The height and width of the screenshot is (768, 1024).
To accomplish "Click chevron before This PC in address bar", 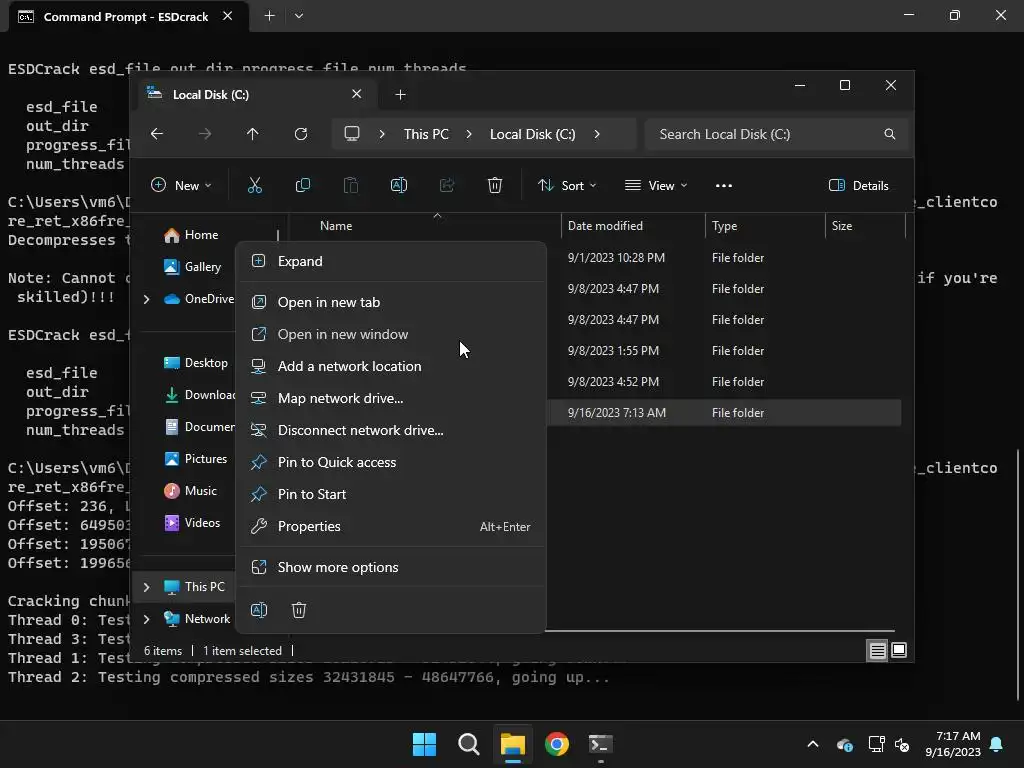I will (x=382, y=134).
